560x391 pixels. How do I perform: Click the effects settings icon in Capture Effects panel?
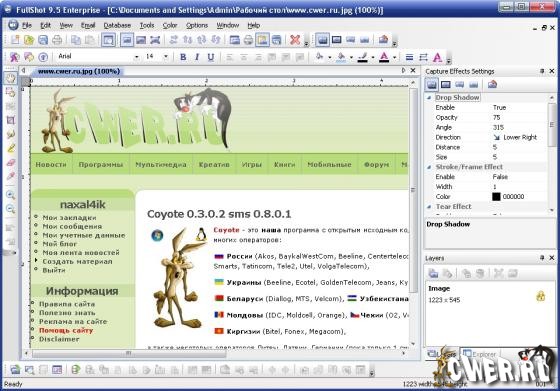click(x=492, y=85)
